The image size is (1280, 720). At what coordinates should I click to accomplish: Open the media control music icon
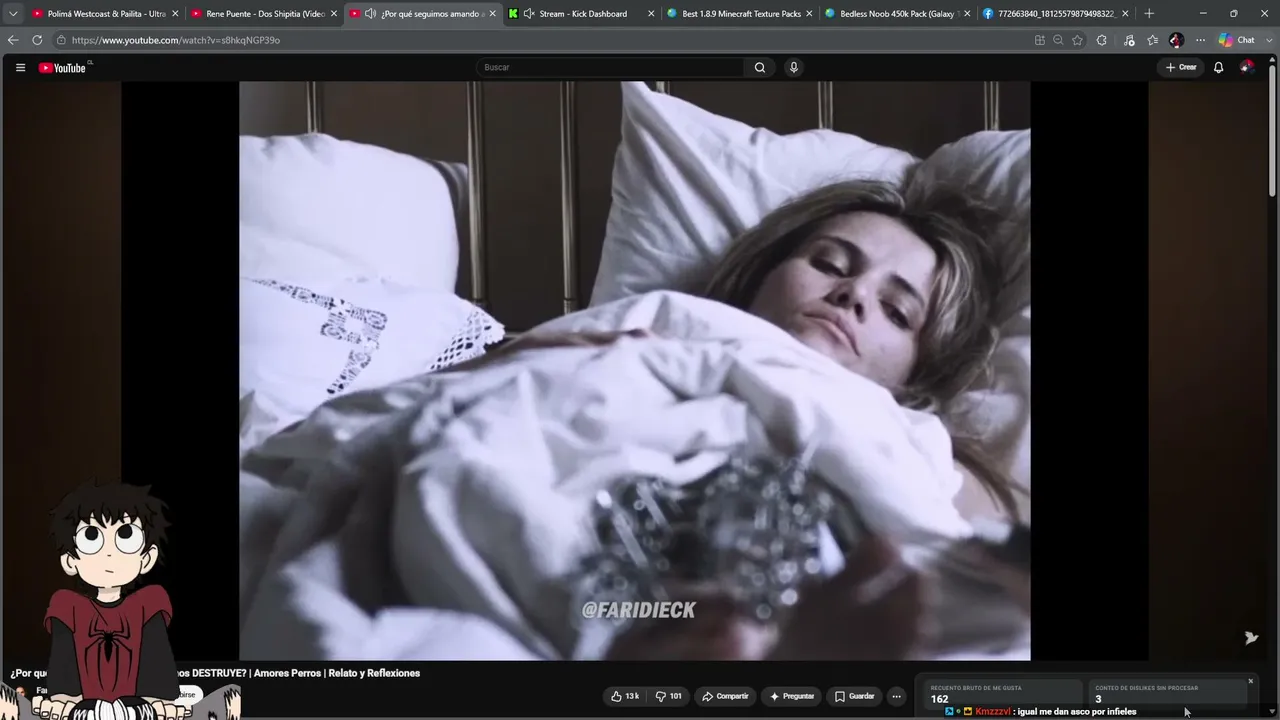click(x=1129, y=40)
